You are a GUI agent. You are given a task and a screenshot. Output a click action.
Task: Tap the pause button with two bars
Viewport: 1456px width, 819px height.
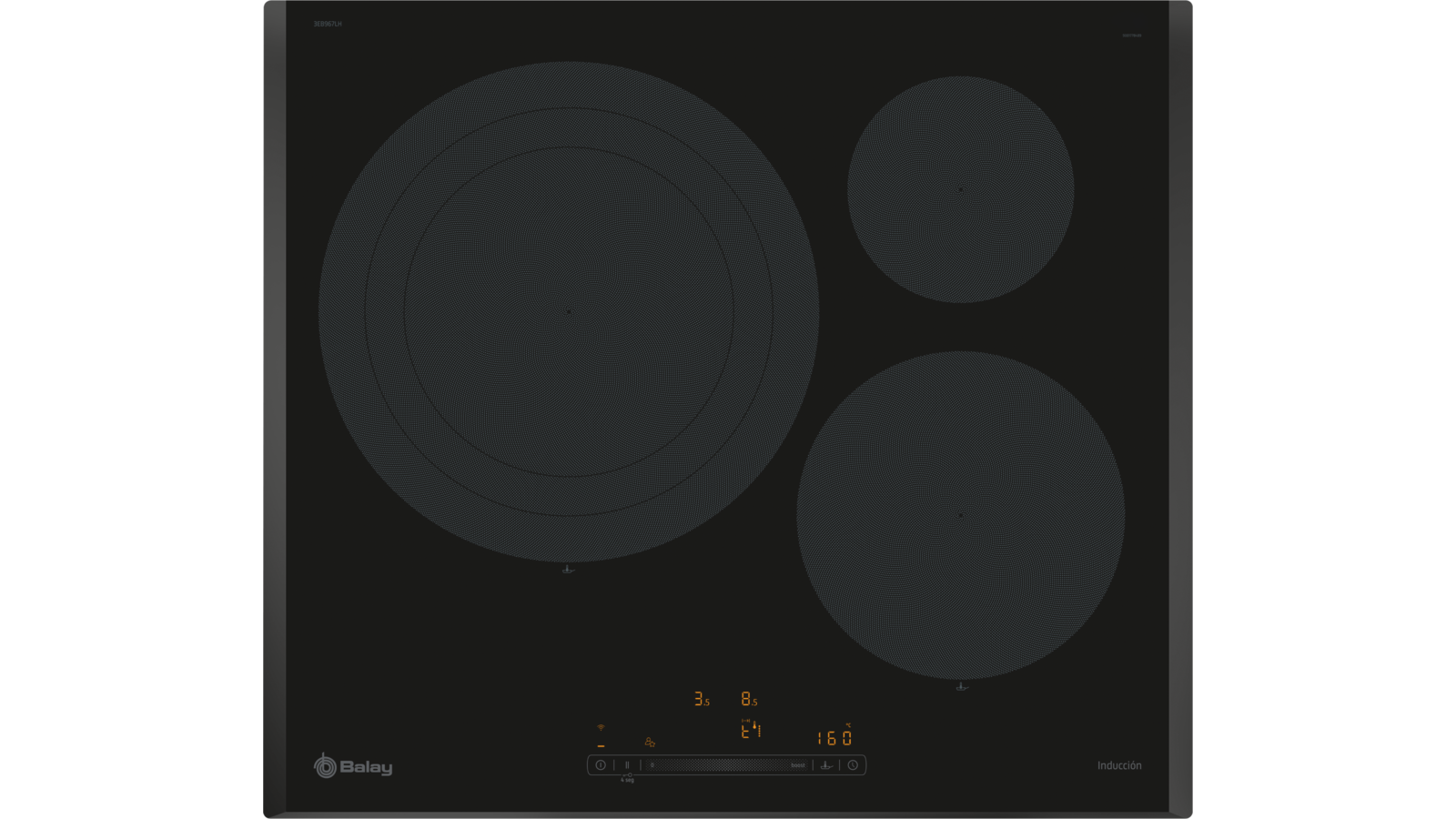click(x=627, y=765)
